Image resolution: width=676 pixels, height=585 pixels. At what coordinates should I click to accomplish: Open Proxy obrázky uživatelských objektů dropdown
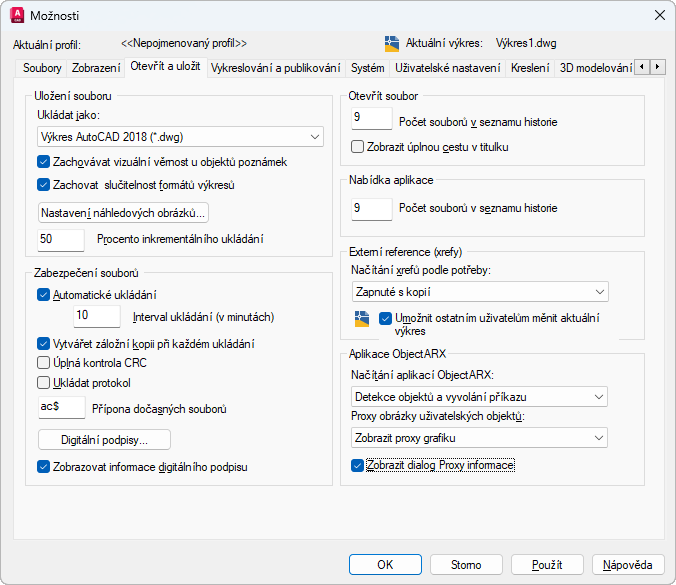coord(479,437)
